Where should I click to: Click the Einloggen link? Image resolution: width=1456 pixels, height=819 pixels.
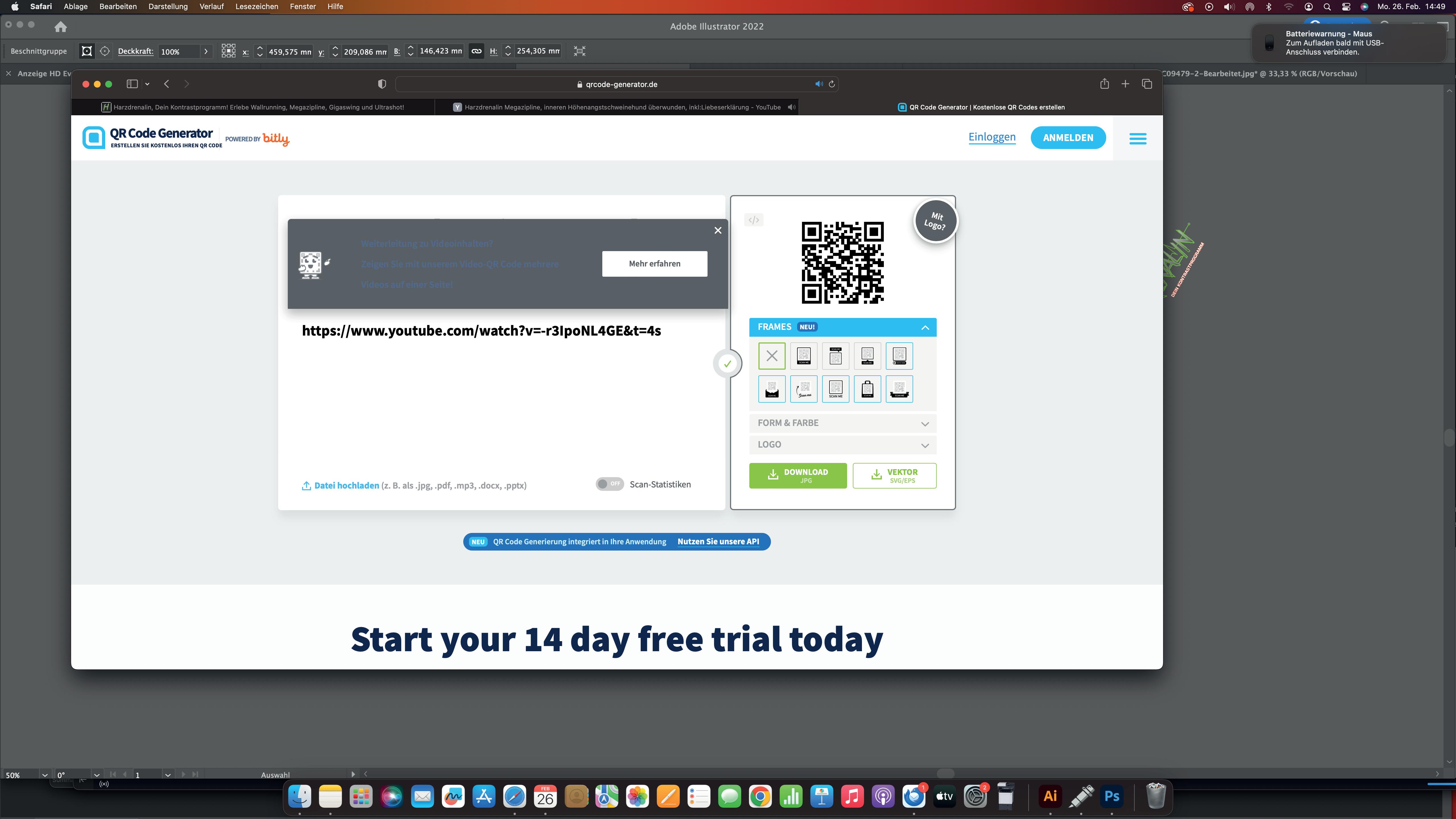pyautogui.click(x=991, y=137)
